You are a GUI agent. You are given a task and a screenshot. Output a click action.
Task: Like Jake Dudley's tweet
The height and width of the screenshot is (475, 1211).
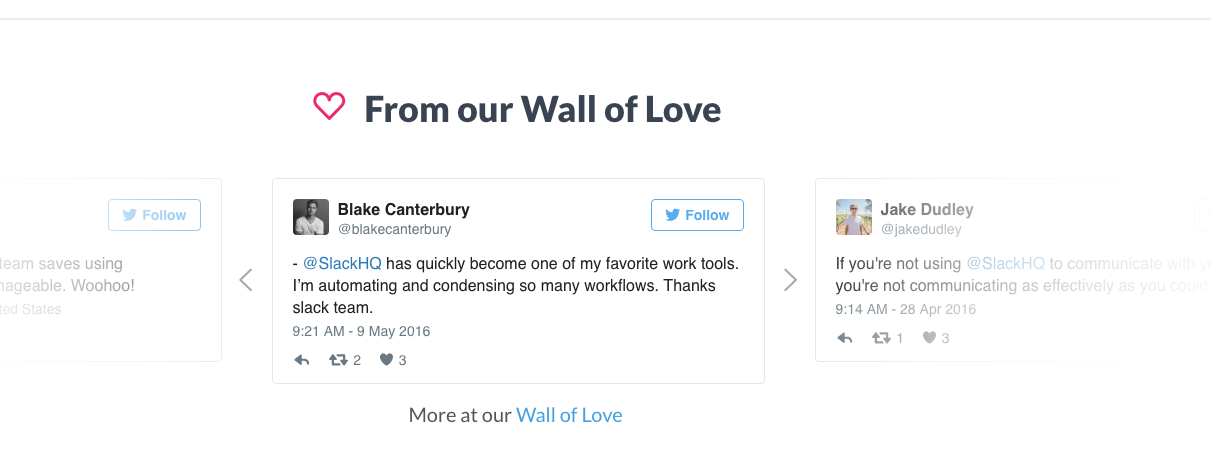coord(929,338)
